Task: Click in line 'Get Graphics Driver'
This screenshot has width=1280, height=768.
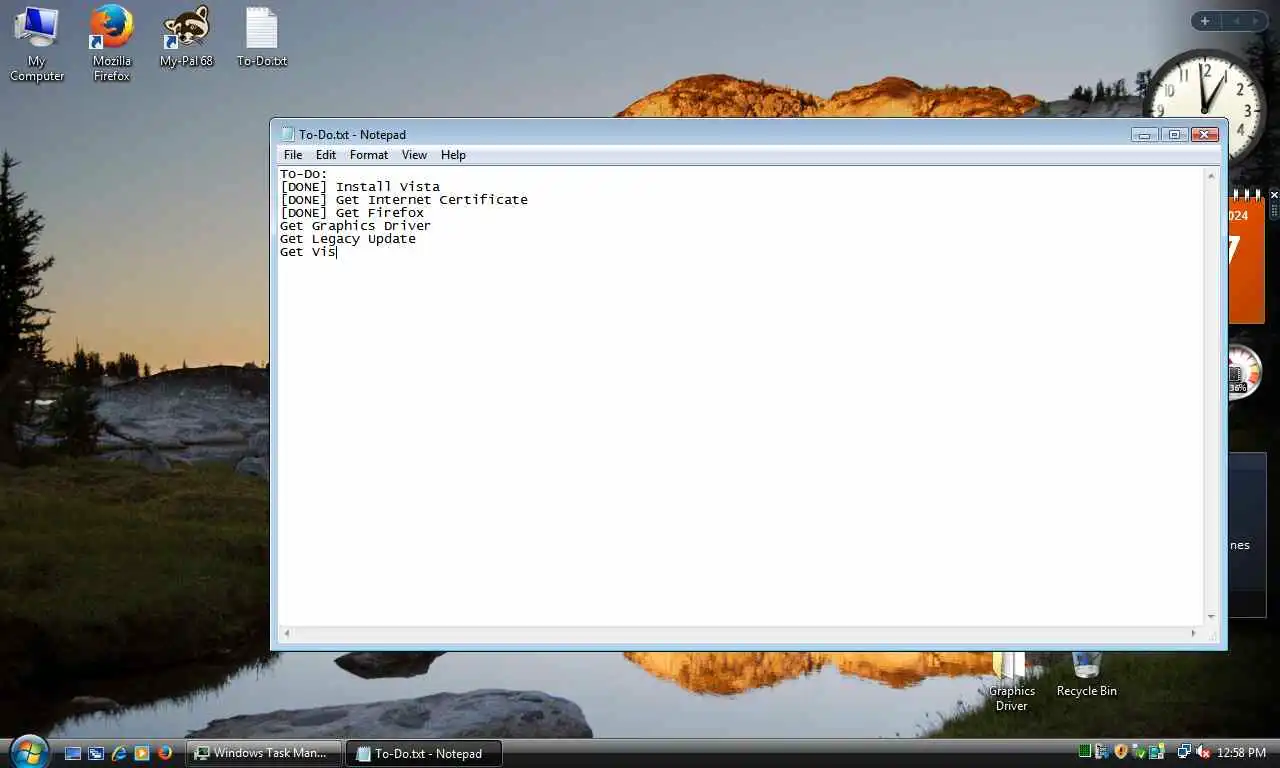Action: (x=355, y=226)
